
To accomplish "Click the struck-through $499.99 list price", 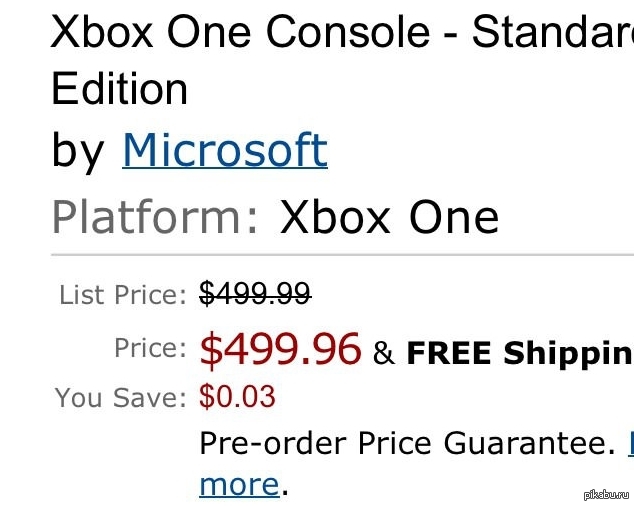I will 255,294.
